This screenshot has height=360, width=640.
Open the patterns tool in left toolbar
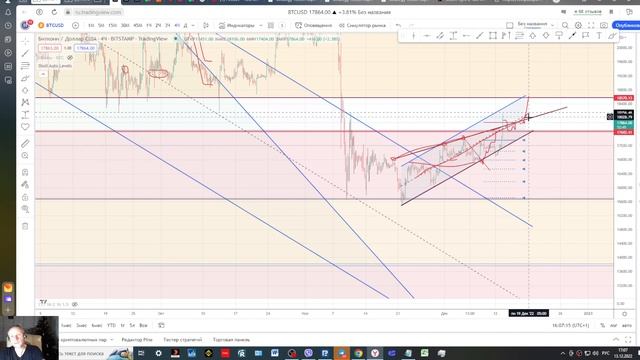coord(25,102)
